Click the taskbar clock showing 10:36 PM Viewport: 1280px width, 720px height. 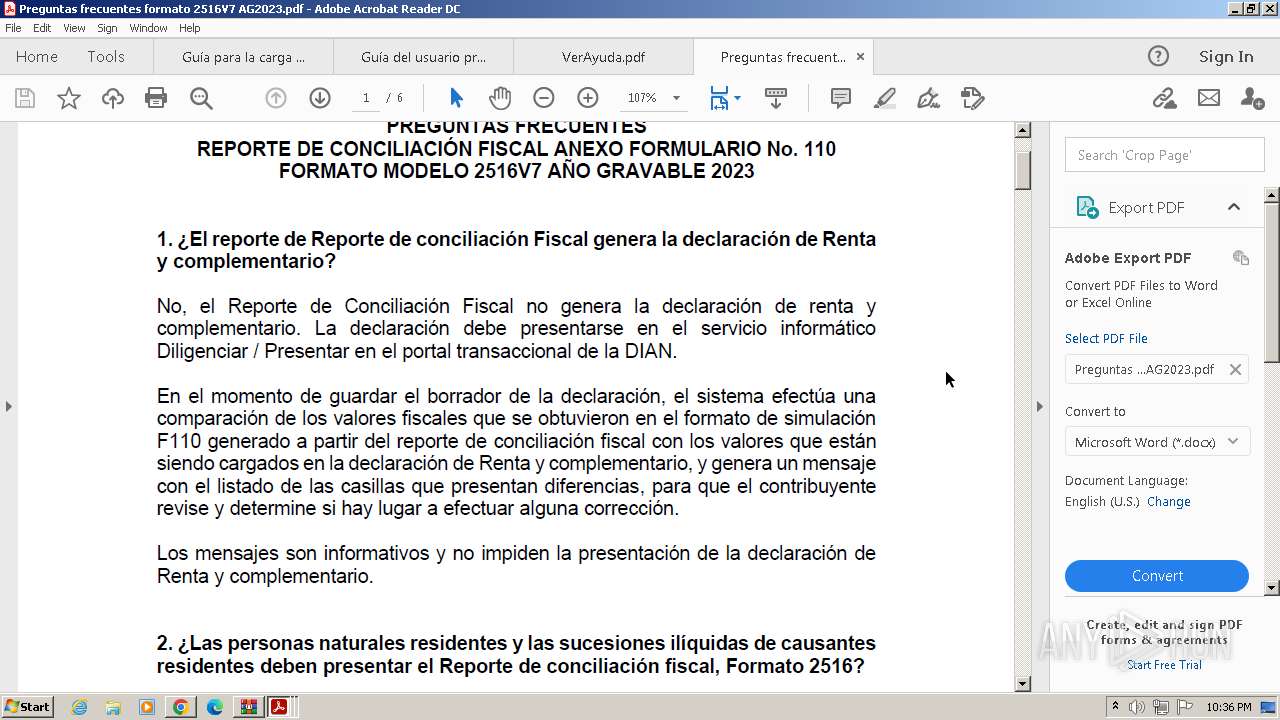(1229, 707)
